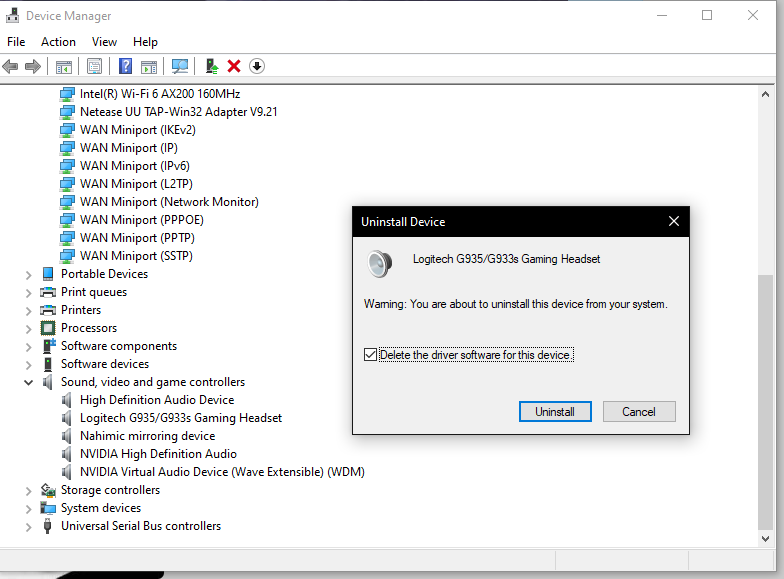The image size is (784, 579).
Task: Maximize the Device Manager window
Action: [x=707, y=16]
